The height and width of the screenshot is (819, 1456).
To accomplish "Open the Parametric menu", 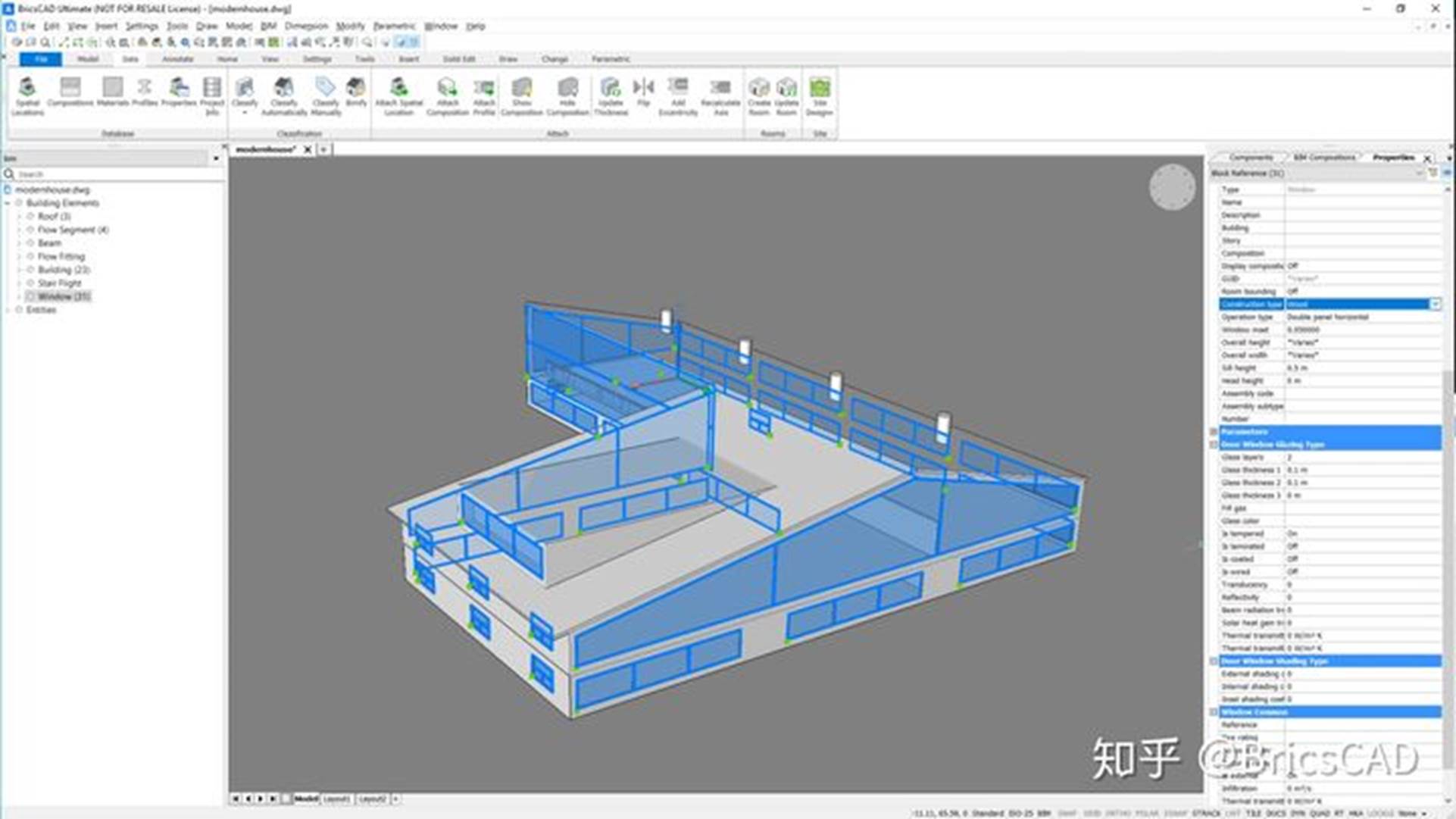I will 394,26.
